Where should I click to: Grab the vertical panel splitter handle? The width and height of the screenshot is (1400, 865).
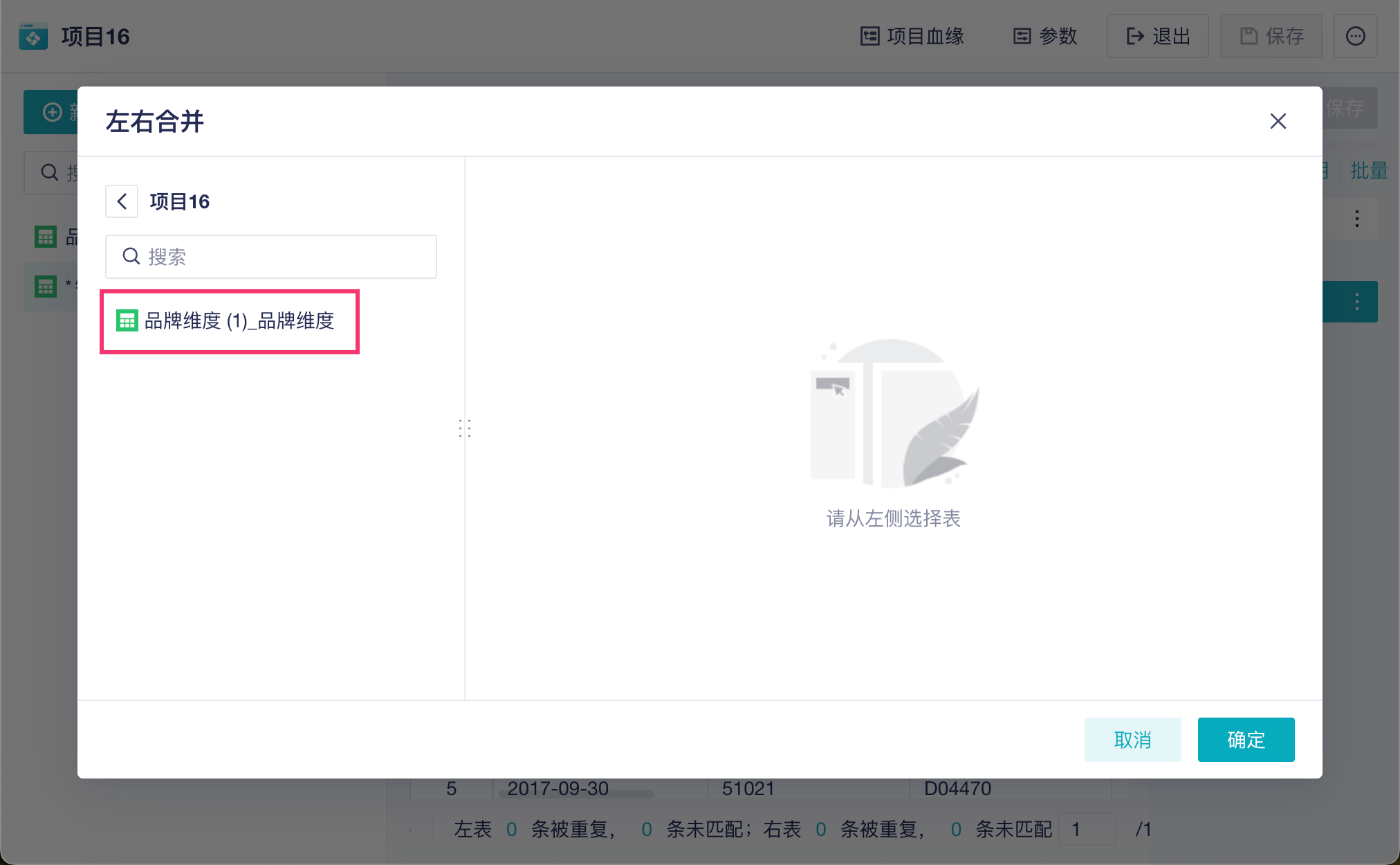point(465,428)
